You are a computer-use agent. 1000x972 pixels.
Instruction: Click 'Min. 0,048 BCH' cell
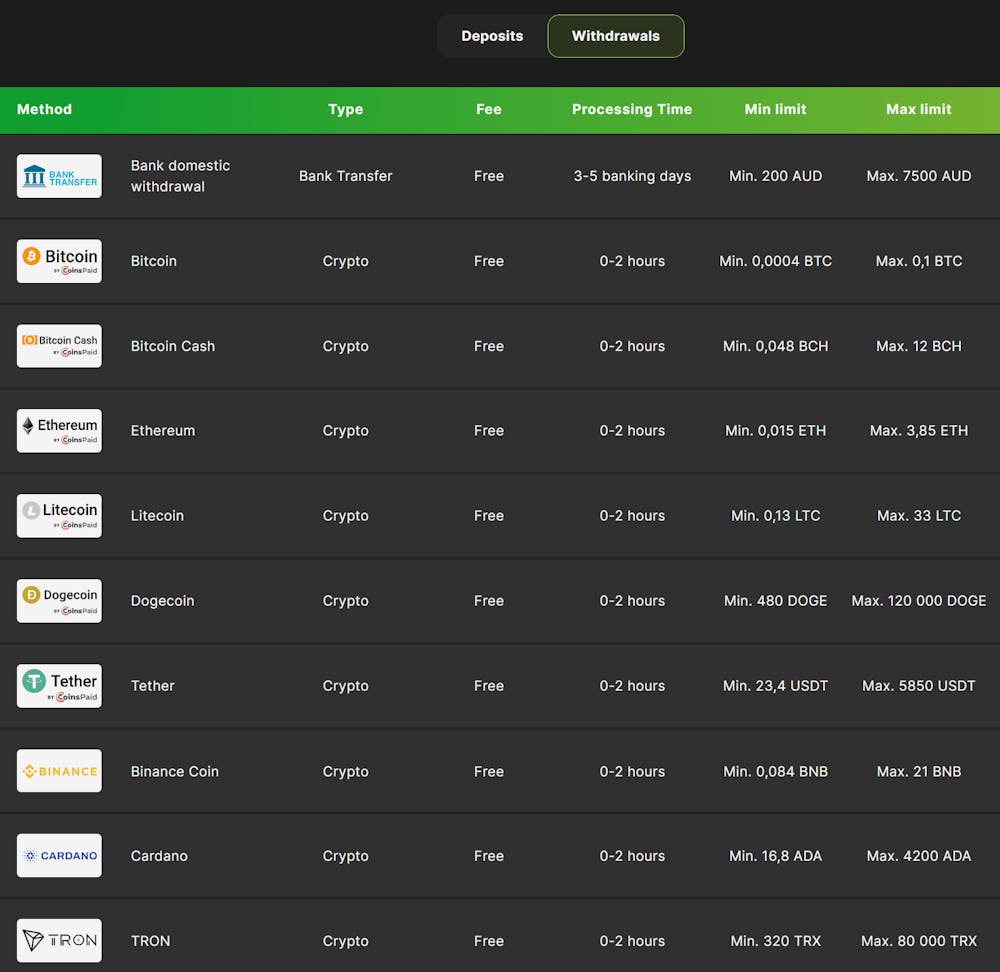(x=776, y=346)
